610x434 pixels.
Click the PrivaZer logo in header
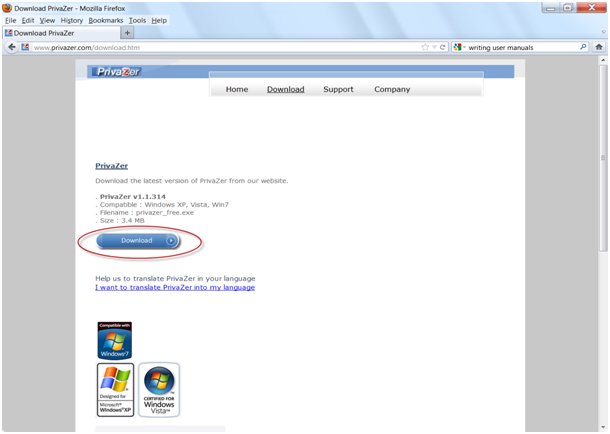118,71
